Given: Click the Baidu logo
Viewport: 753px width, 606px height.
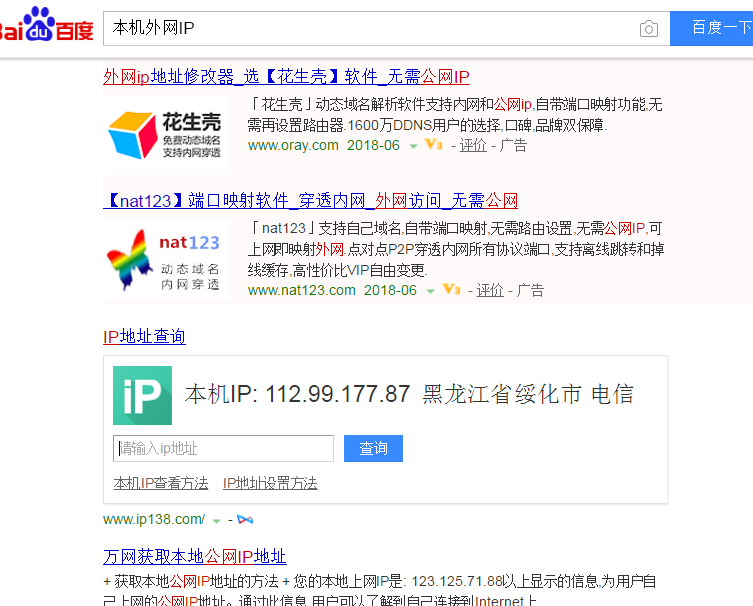Looking at the screenshot, I should tap(46, 27).
